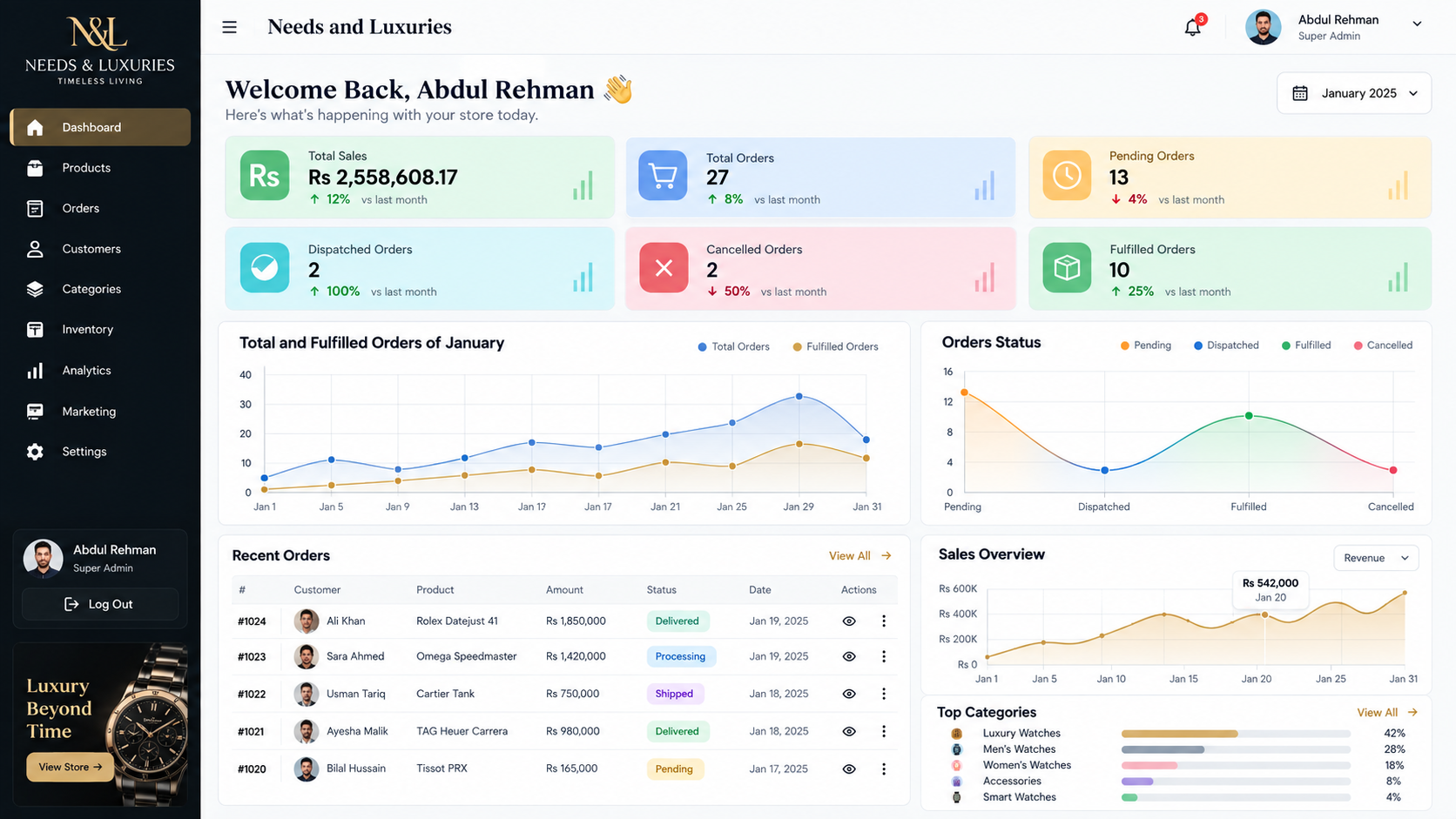
Task: Open the hamburger menu icon
Action: click(229, 27)
